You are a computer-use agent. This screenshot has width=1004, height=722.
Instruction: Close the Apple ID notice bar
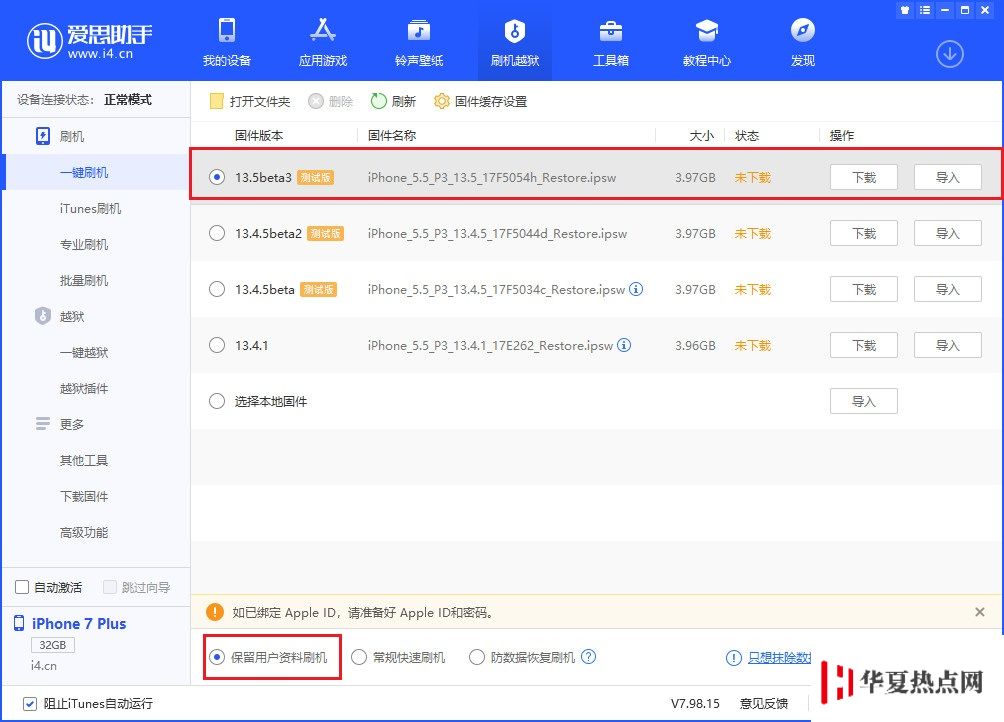980,612
